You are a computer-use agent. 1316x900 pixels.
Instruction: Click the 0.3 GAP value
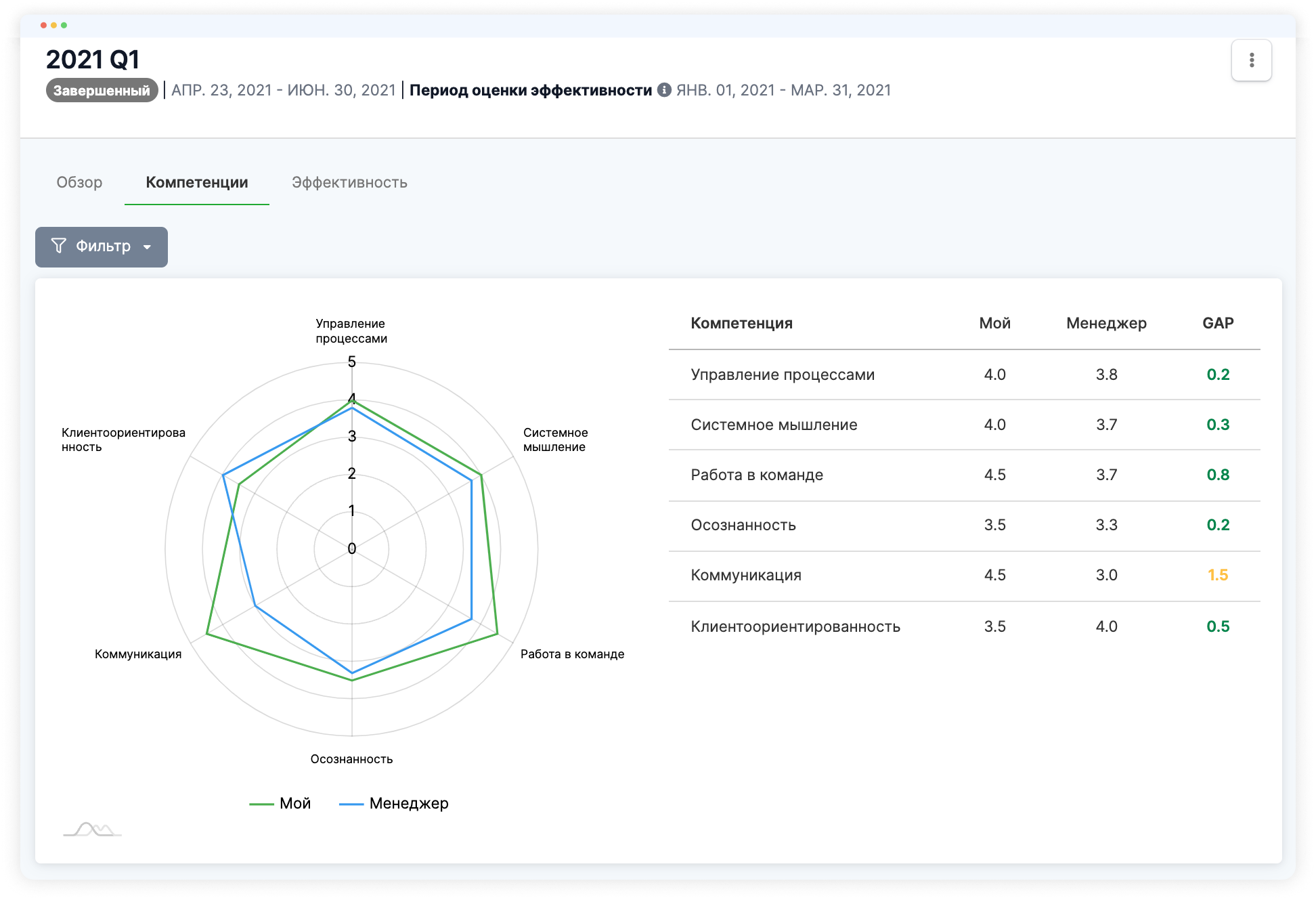click(x=1218, y=425)
